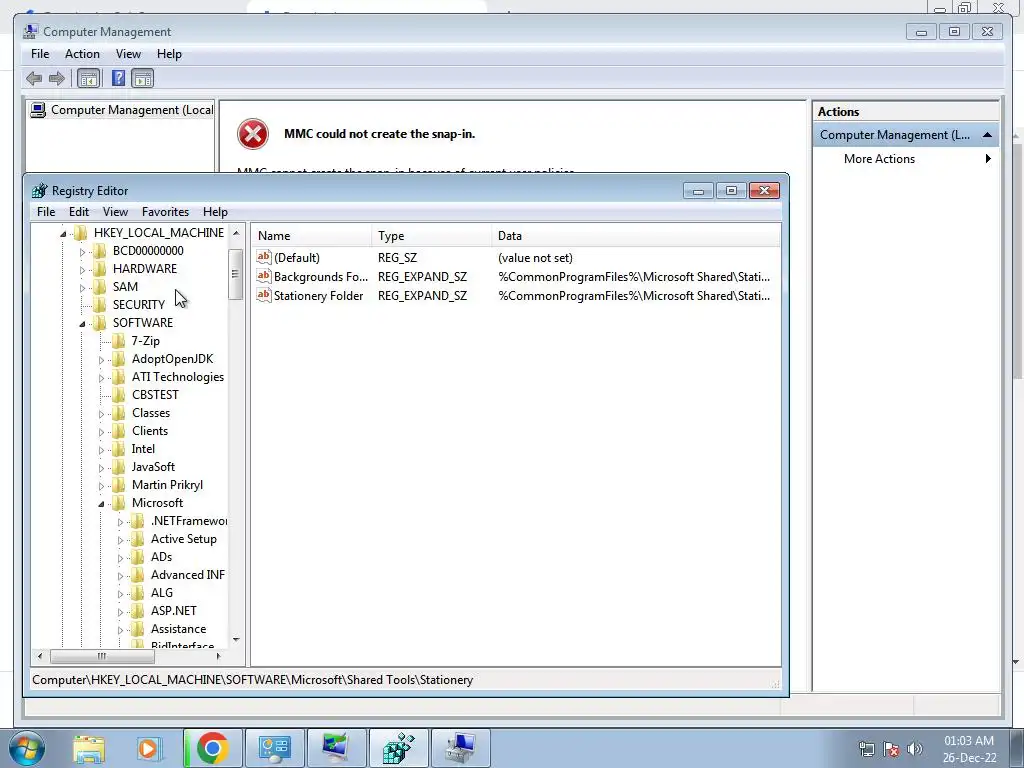This screenshot has height=768, width=1024.
Task: Expand the BCD00000000 key
Action: [x=82, y=251]
